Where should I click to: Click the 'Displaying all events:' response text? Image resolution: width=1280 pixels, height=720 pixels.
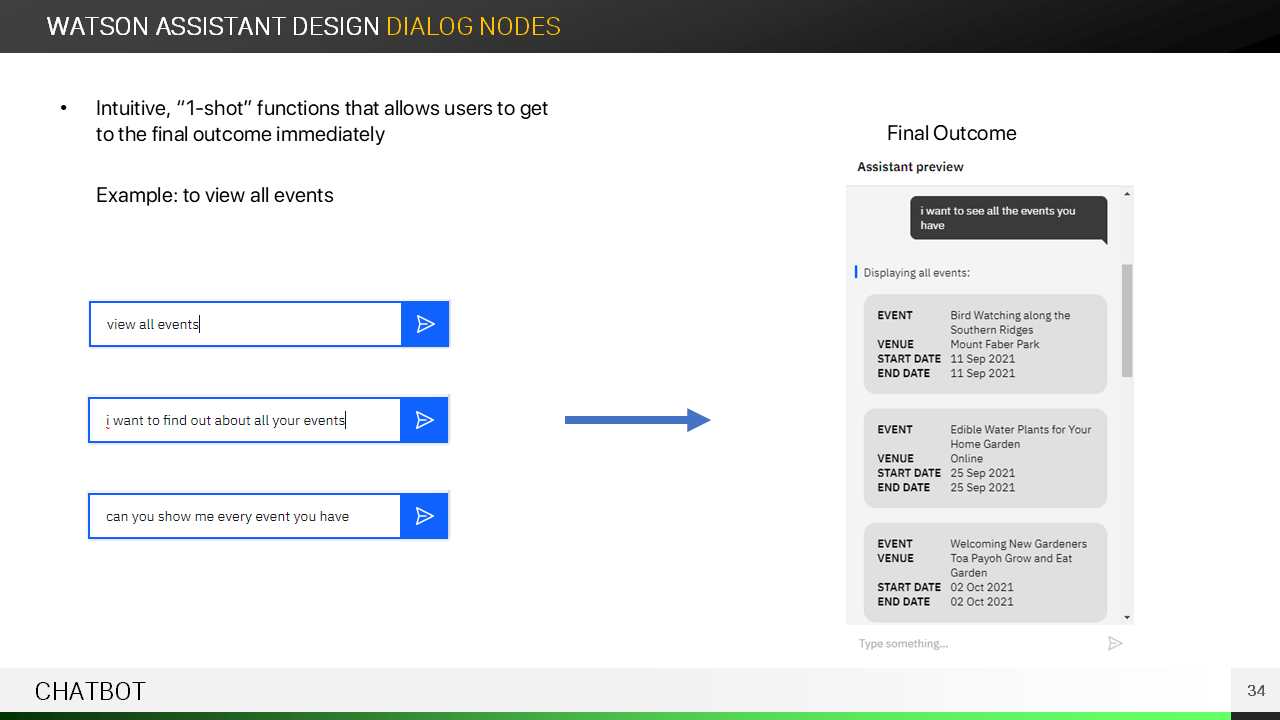point(917,272)
